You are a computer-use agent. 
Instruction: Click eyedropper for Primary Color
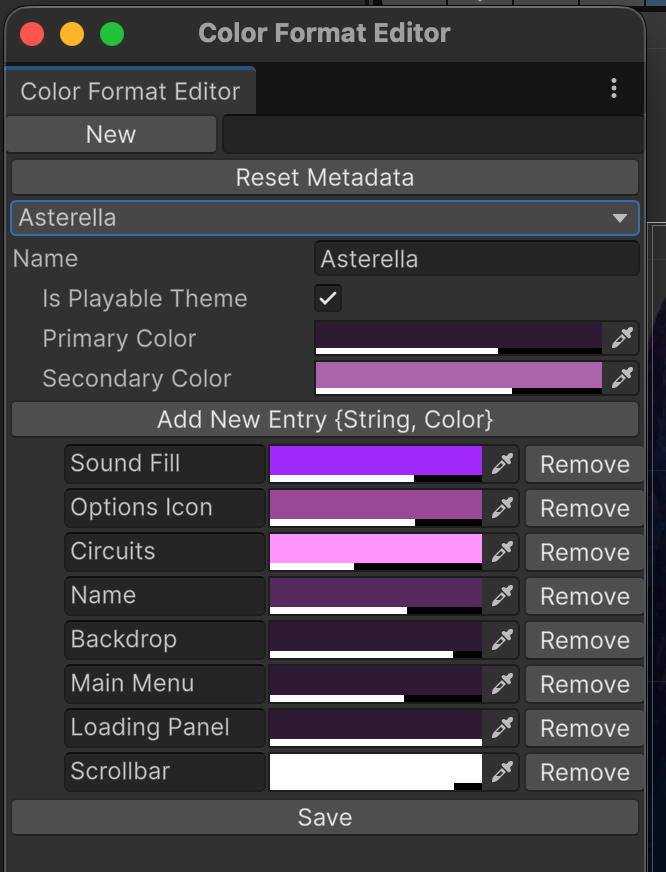[x=622, y=338]
